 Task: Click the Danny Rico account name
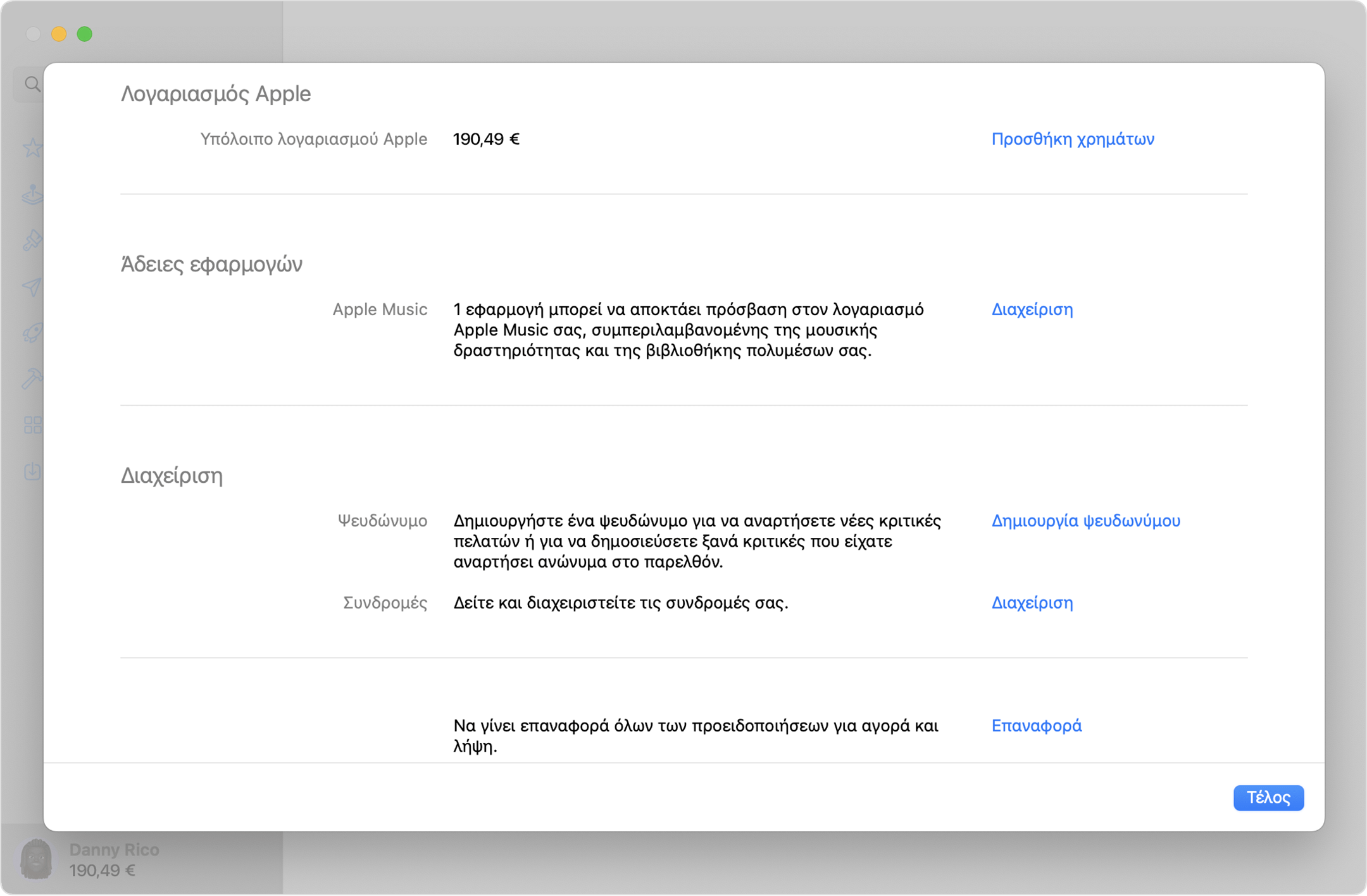pyautogui.click(x=114, y=850)
